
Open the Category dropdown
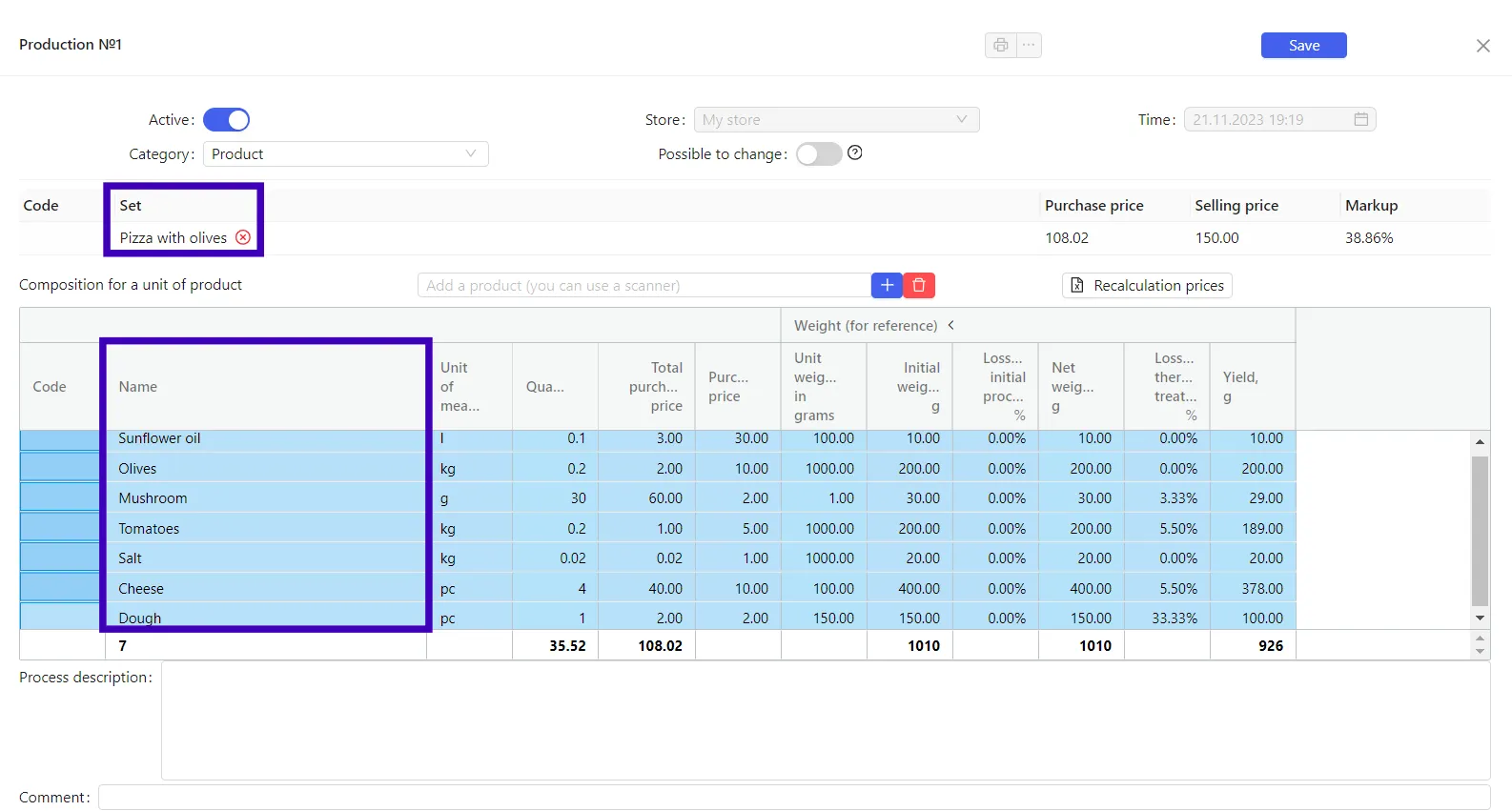pyautogui.click(x=346, y=153)
